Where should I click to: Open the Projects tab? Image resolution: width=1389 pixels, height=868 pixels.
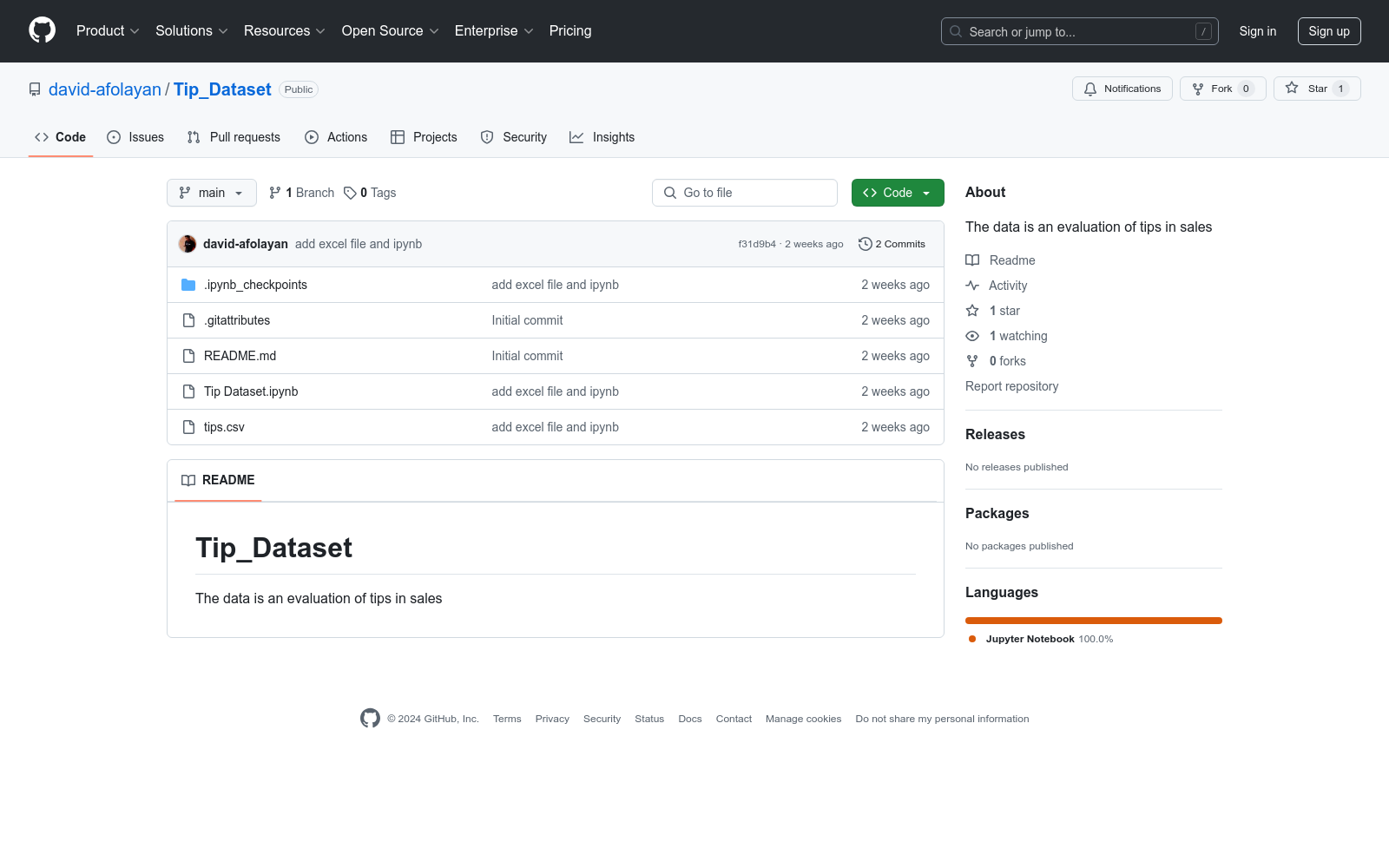click(424, 137)
